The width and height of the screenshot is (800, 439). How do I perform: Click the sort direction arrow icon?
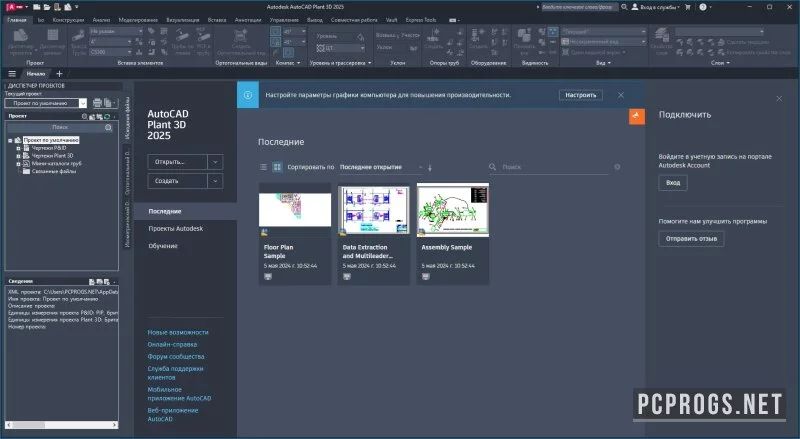(430, 167)
